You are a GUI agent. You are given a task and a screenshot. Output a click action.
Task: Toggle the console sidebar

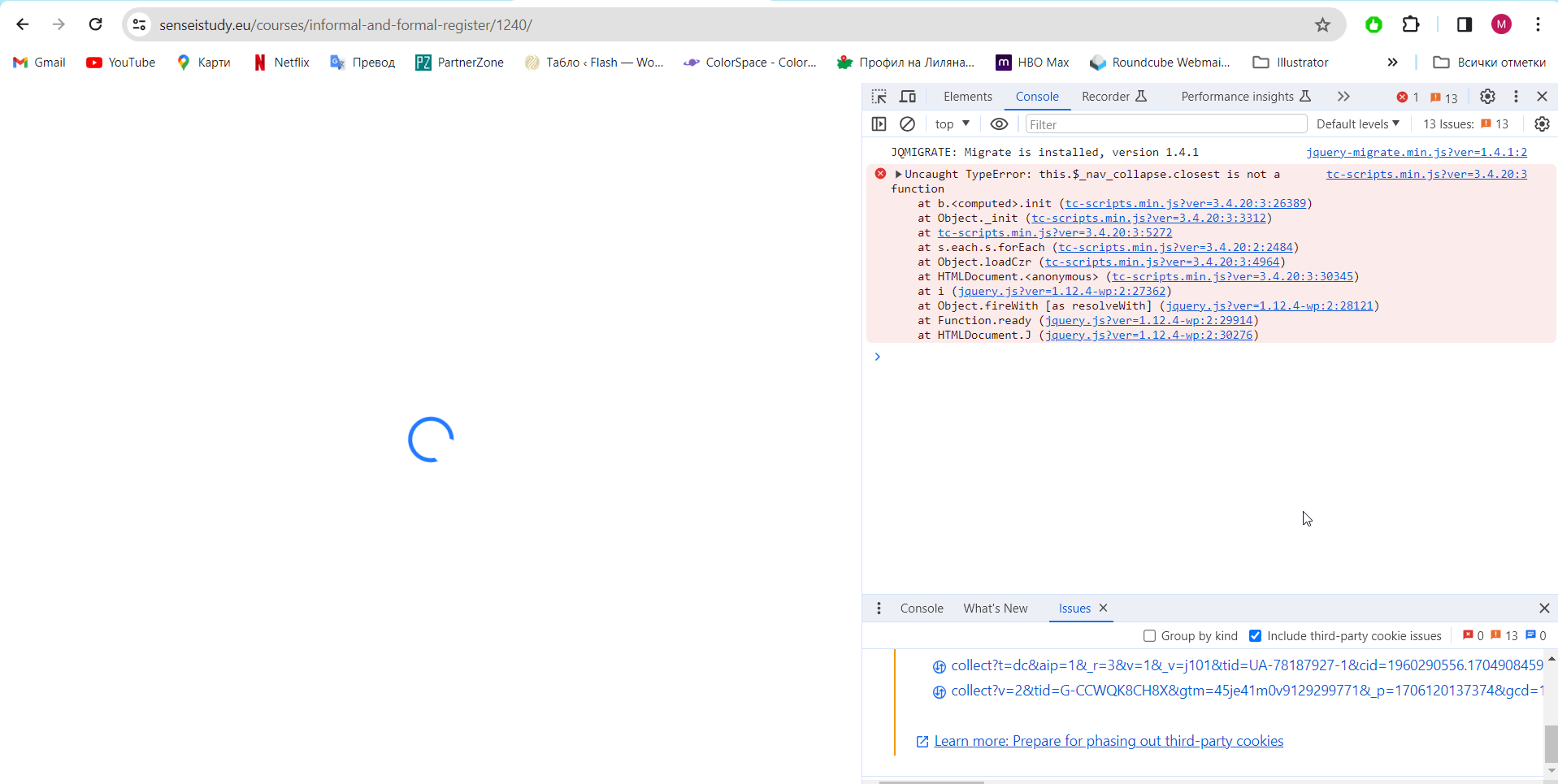click(x=879, y=124)
